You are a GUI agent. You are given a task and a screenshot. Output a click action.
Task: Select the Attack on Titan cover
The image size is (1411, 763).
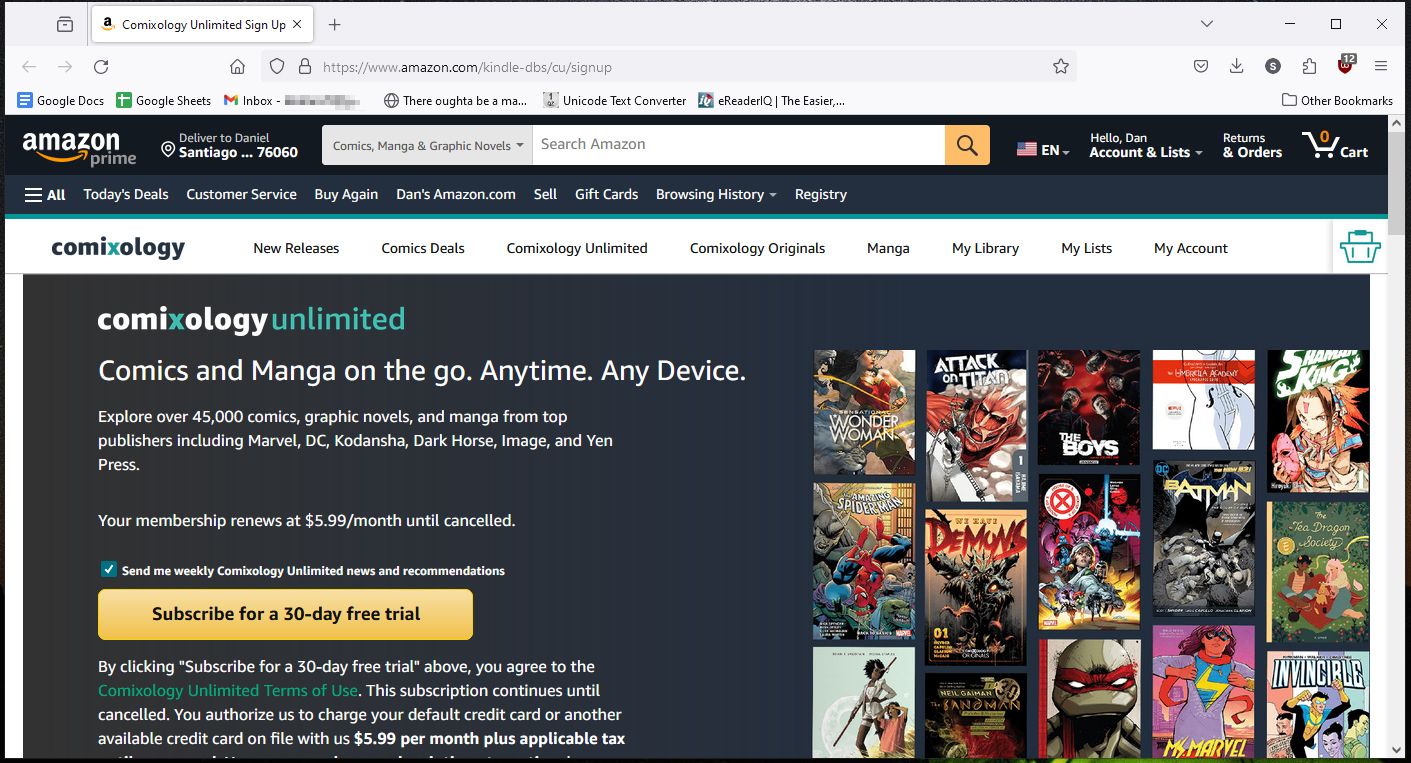tap(977, 425)
